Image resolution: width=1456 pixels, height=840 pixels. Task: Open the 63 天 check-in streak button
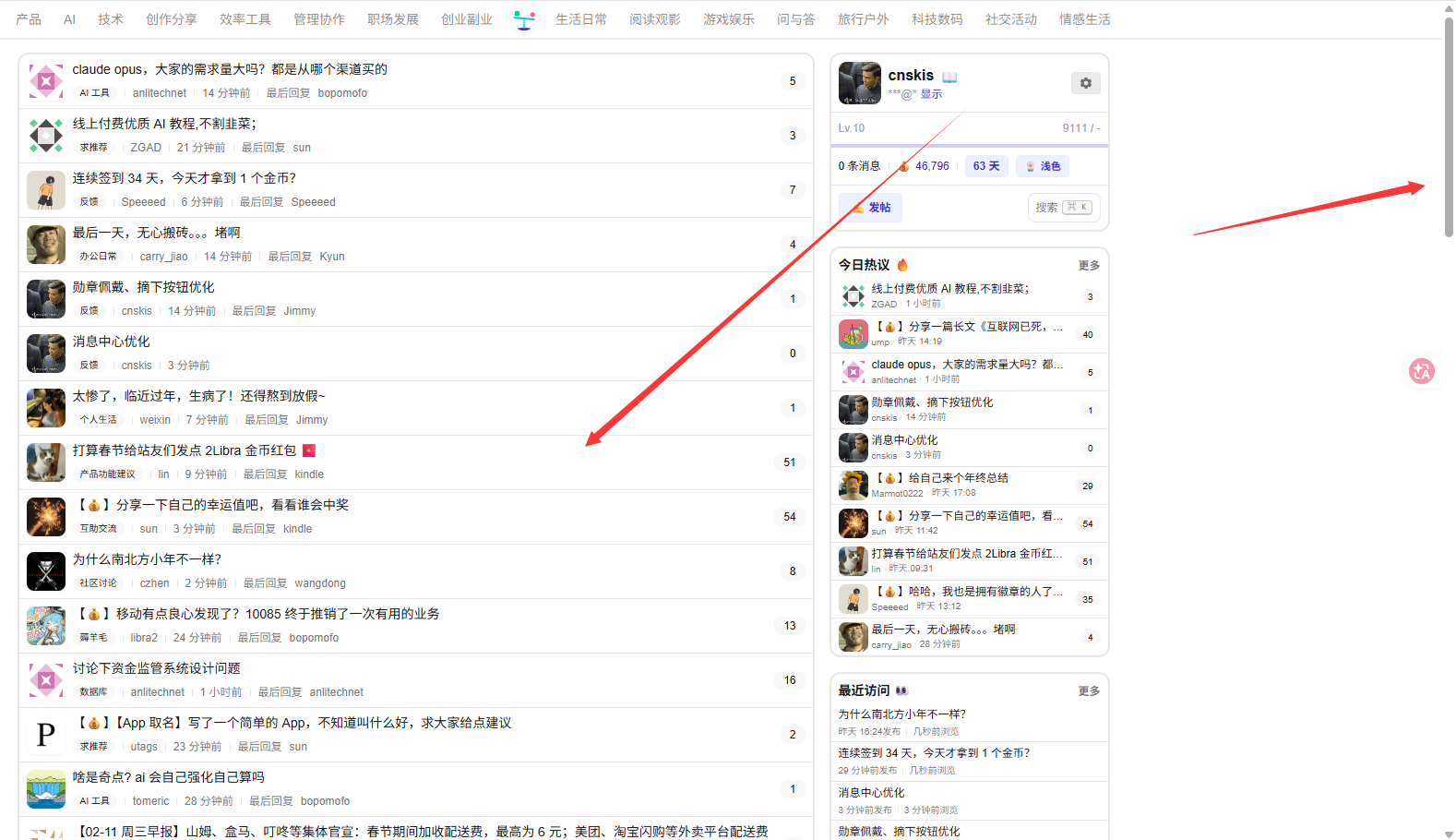(985, 166)
